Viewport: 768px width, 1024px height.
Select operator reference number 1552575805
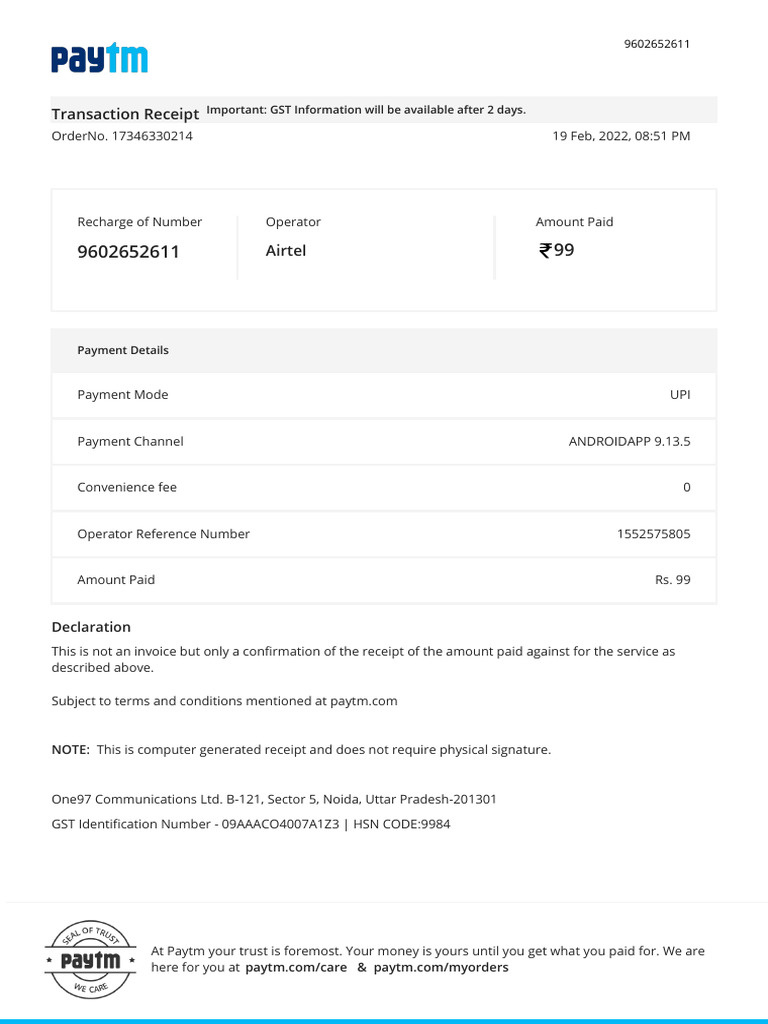[x=653, y=534]
